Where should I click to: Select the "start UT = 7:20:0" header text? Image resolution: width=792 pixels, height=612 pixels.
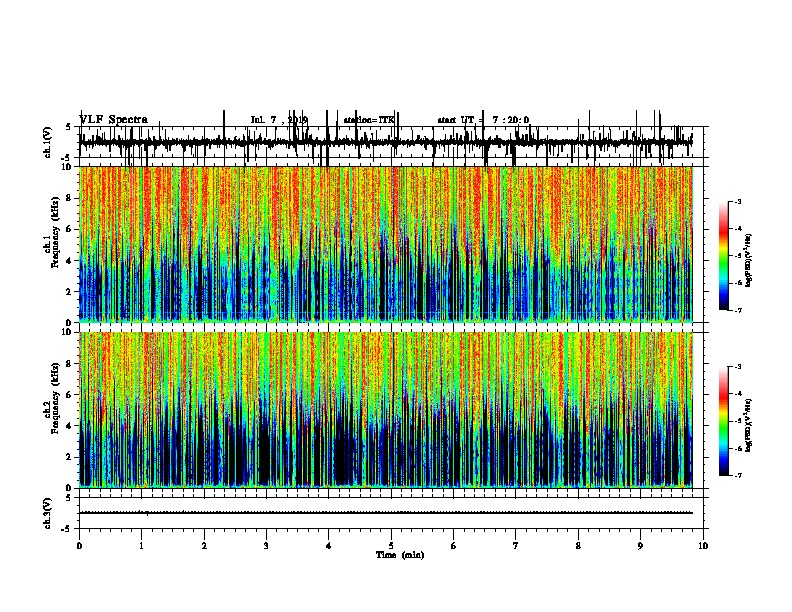point(483,120)
